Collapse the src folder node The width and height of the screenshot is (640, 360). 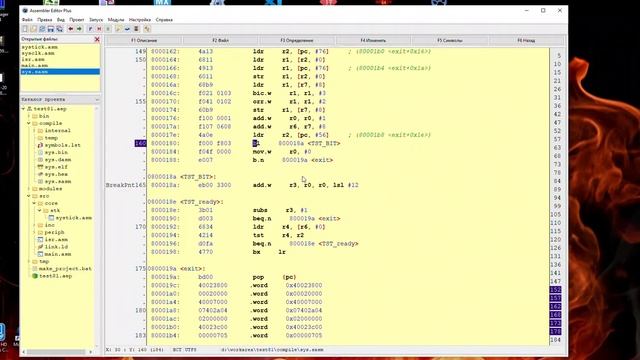point(29,196)
